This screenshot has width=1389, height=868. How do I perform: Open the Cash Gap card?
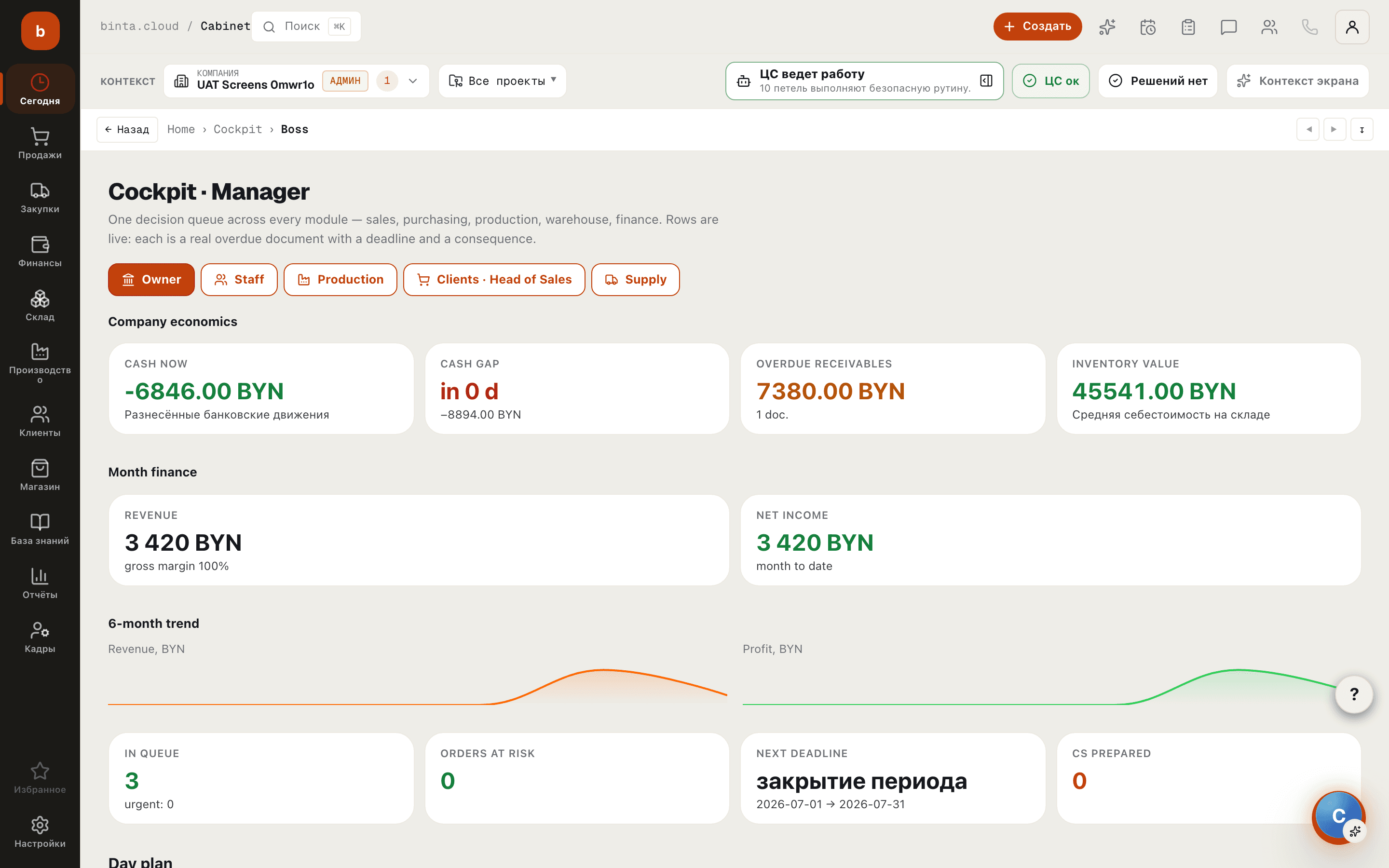click(x=577, y=389)
